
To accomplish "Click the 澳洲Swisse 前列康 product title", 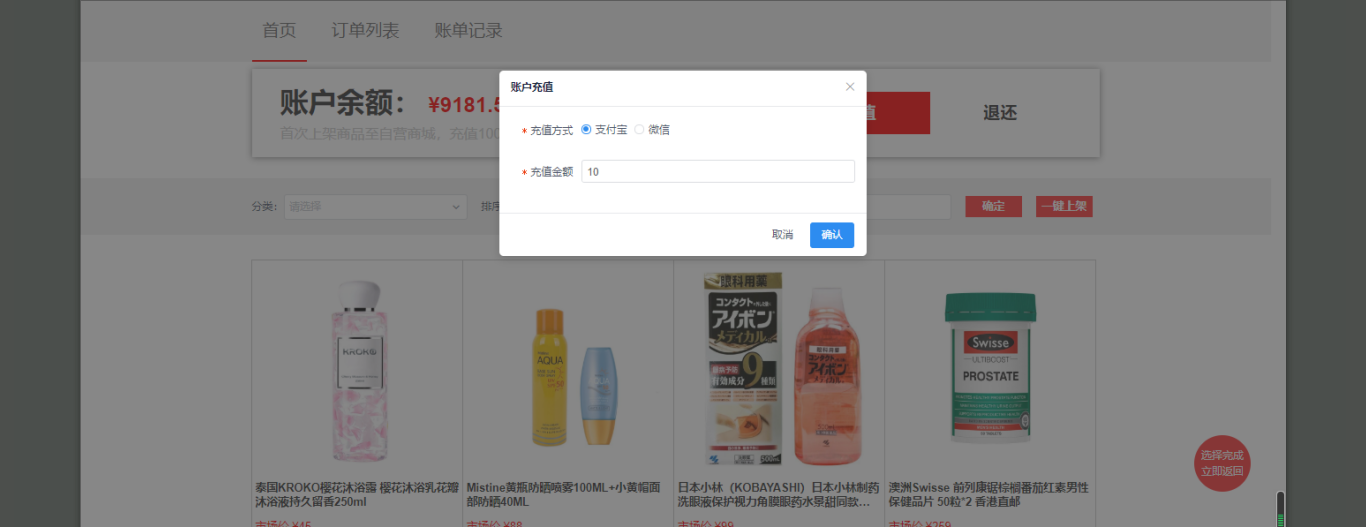I will [990, 495].
